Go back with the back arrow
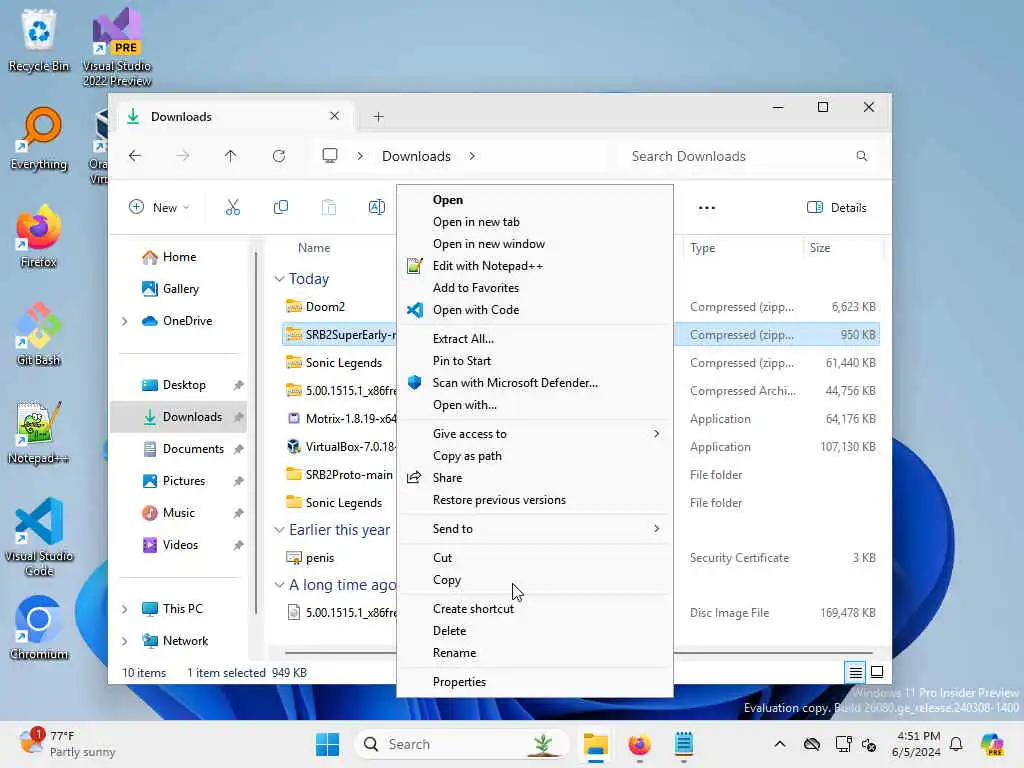The image size is (1024, 768). tap(135, 156)
